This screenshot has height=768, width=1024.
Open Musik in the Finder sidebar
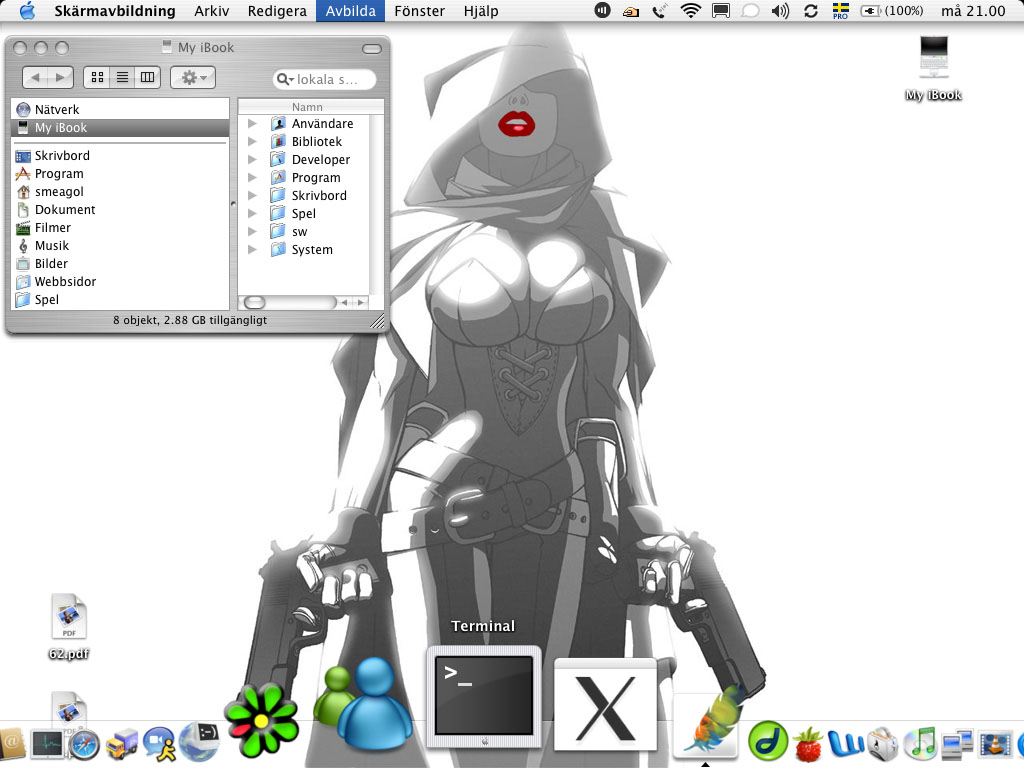coord(120,246)
